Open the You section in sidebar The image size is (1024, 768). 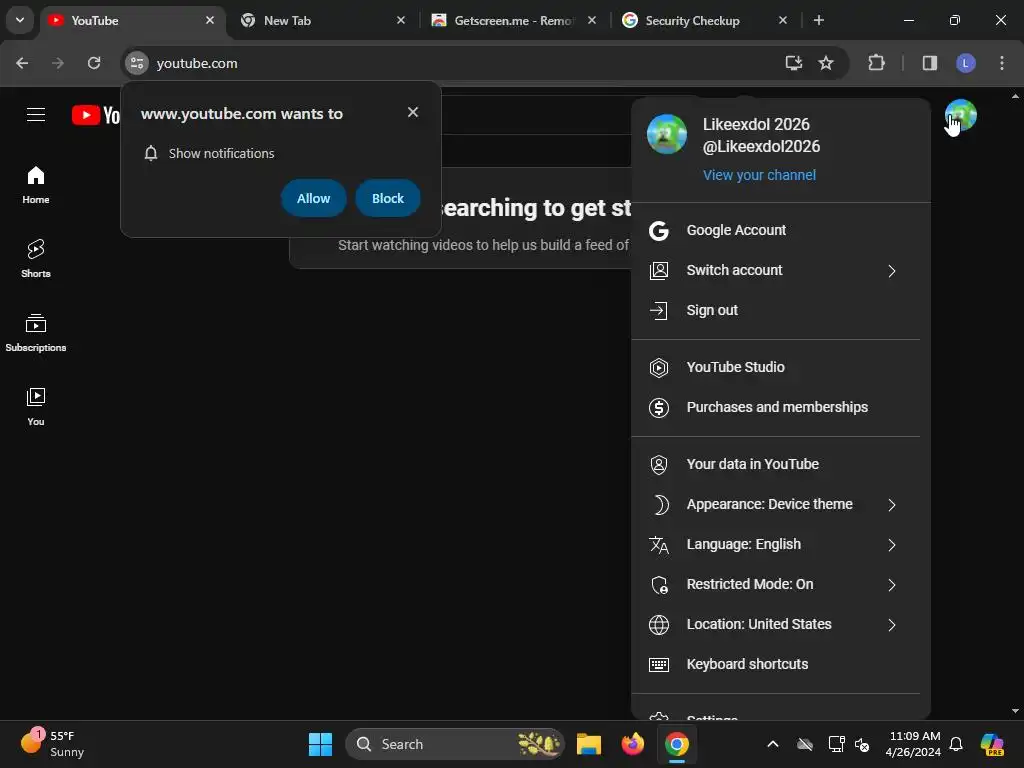click(x=36, y=406)
